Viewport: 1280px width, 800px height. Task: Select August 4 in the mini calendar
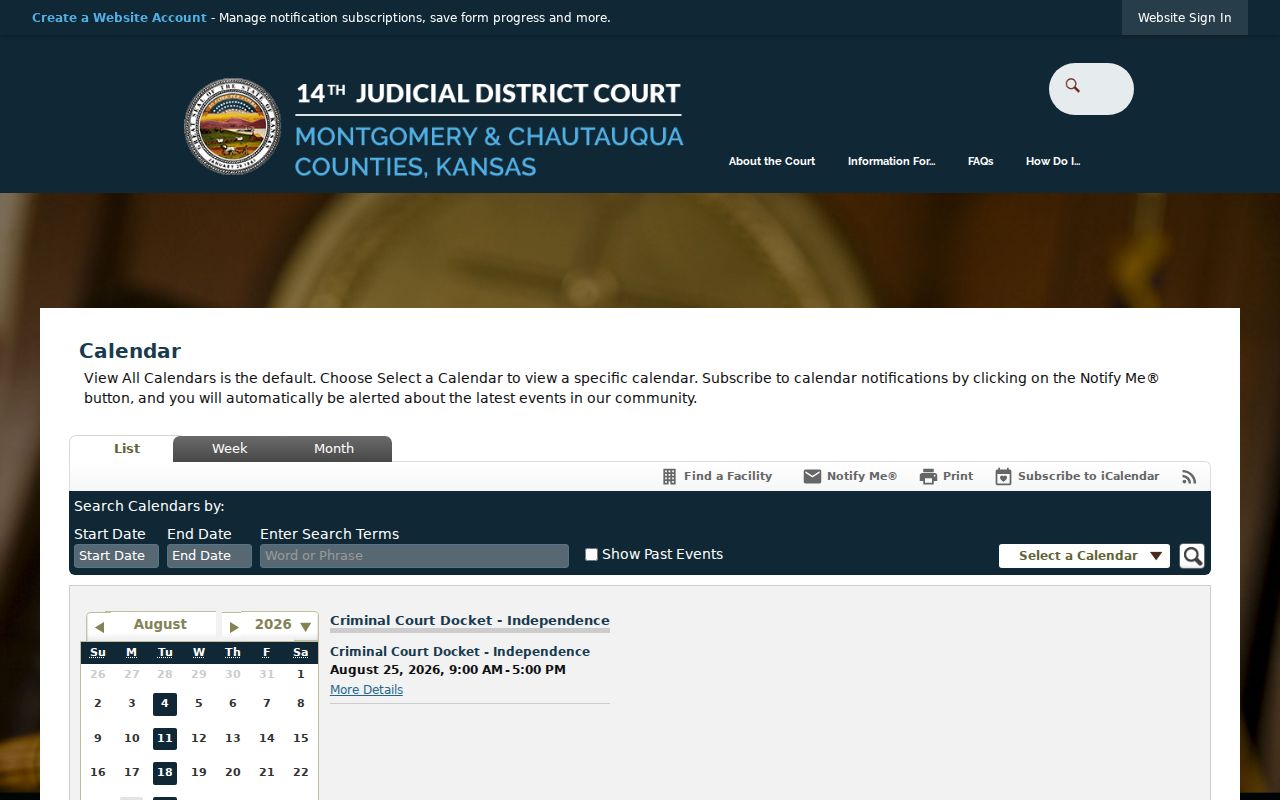165,704
